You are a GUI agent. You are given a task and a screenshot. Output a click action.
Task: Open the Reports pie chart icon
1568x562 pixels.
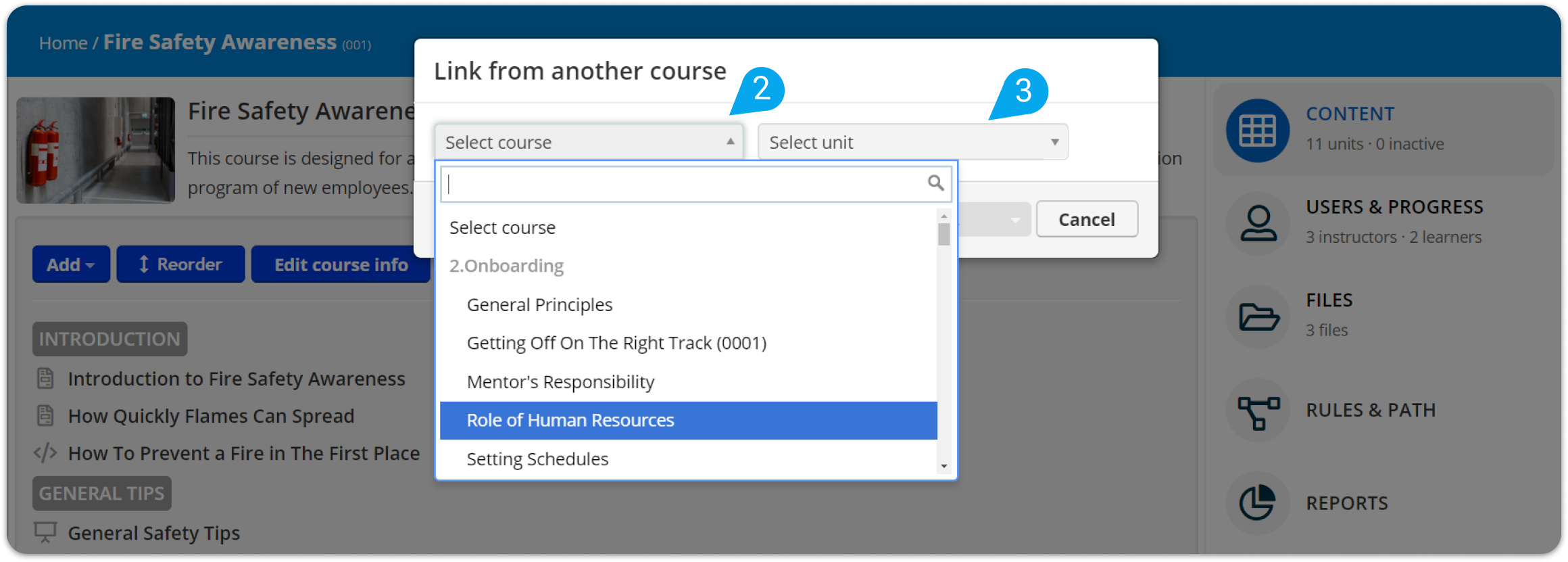[x=1257, y=503]
